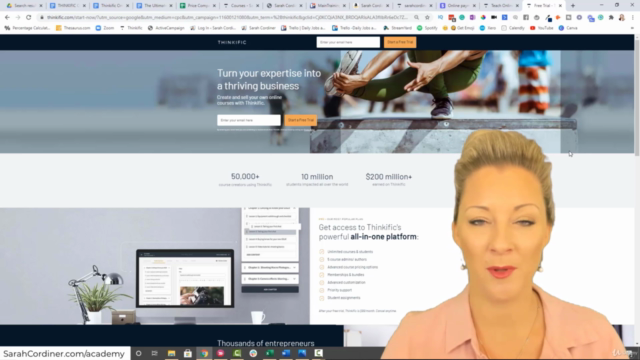Go back using the browser back arrow
The width and height of the screenshot is (640, 360).
[x=7, y=18]
